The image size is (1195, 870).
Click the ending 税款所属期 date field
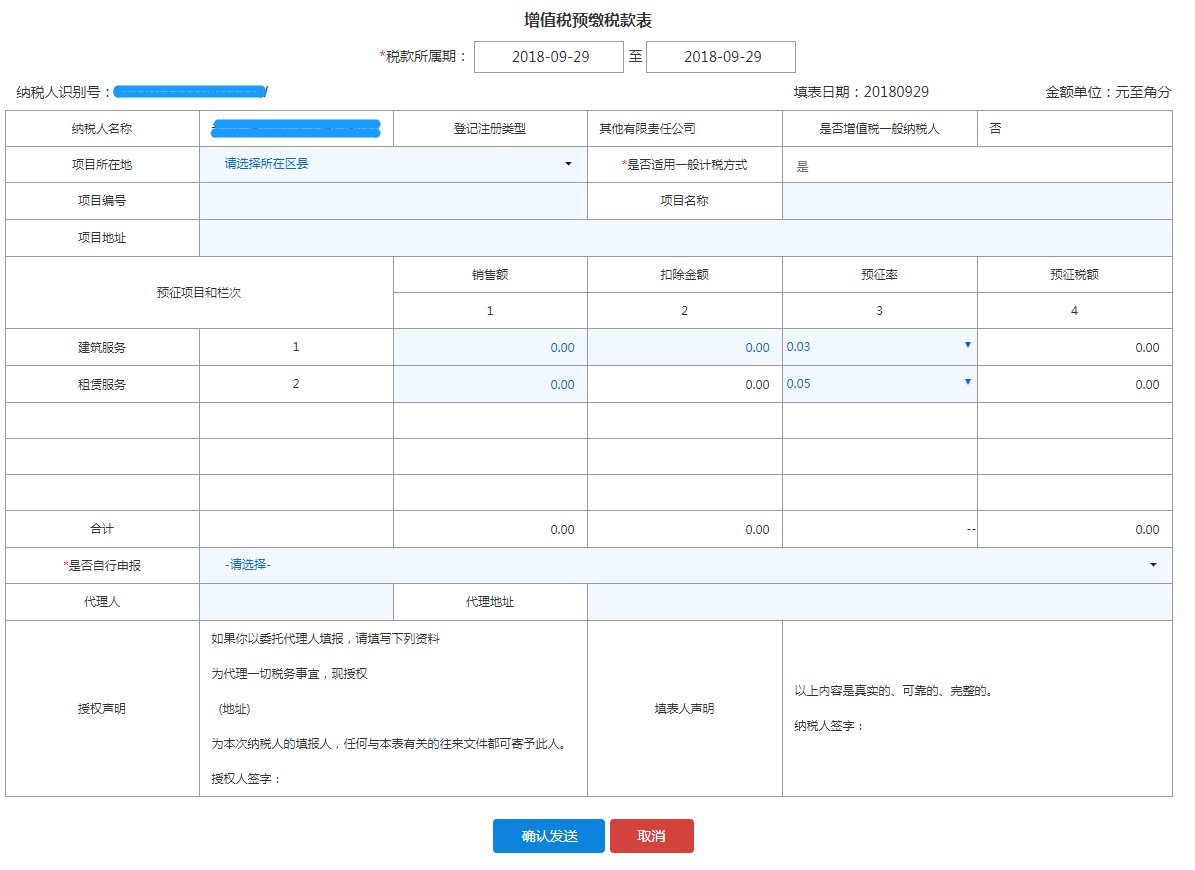pos(721,56)
